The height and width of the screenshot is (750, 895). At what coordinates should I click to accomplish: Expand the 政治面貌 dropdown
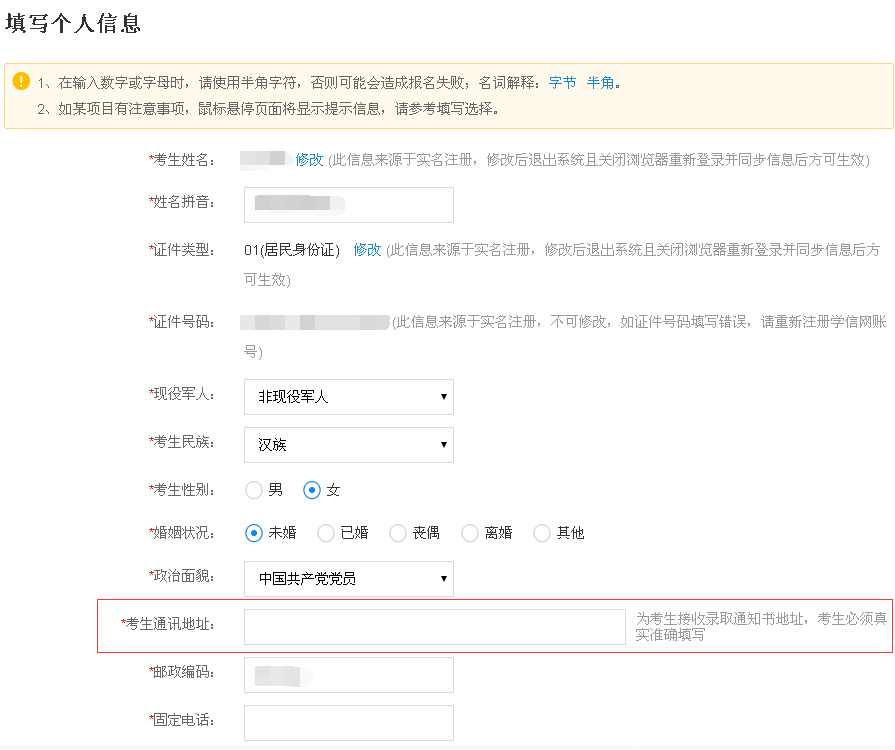(x=348, y=579)
